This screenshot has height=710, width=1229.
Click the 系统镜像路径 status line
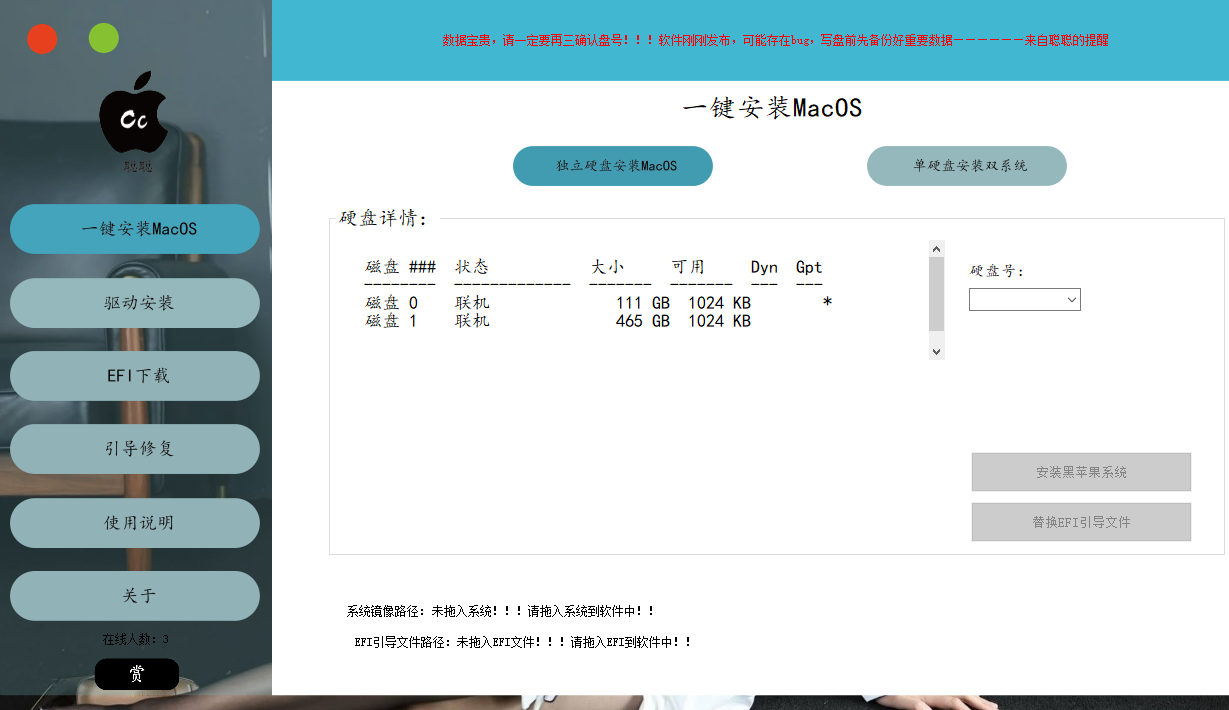coord(501,611)
